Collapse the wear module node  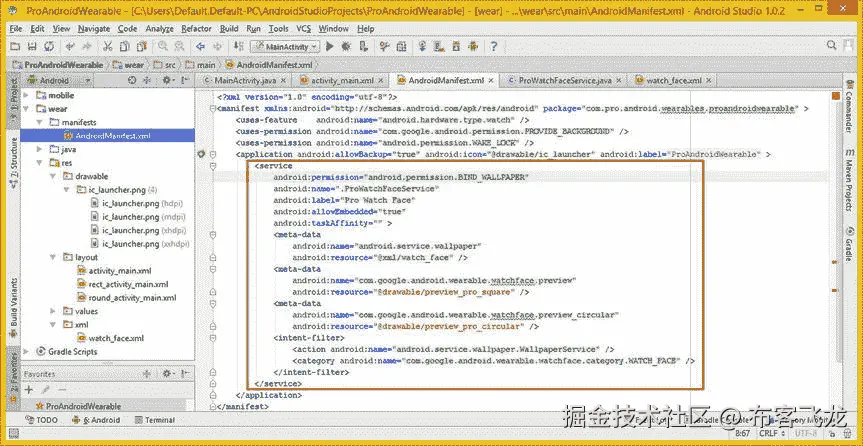26,108
